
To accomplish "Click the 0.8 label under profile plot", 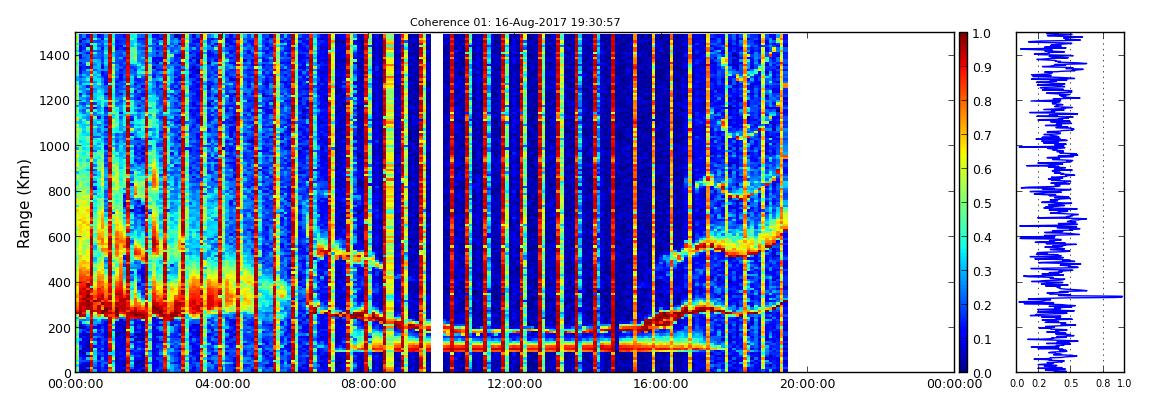I will point(1102,384).
